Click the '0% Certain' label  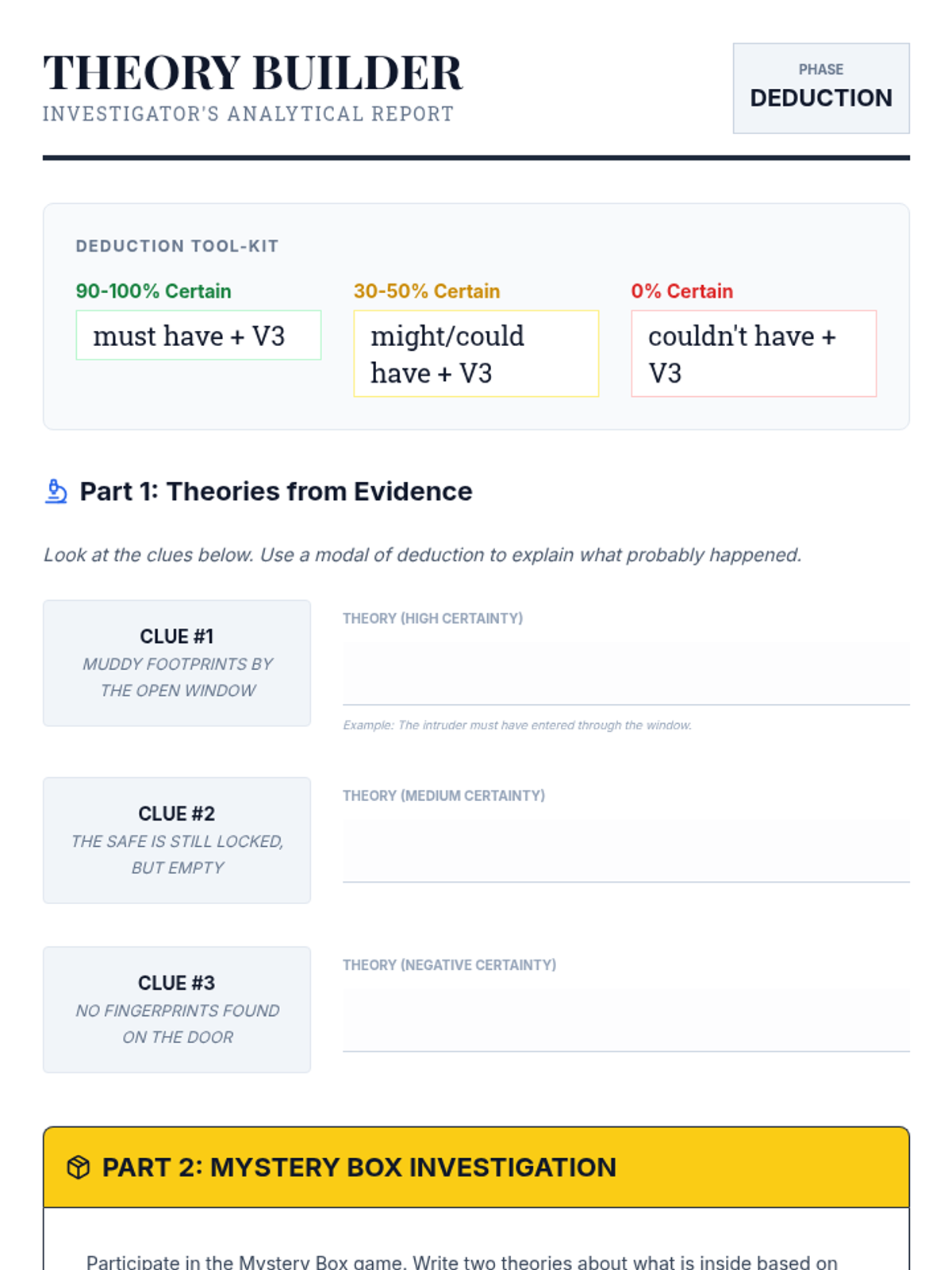pos(681,291)
